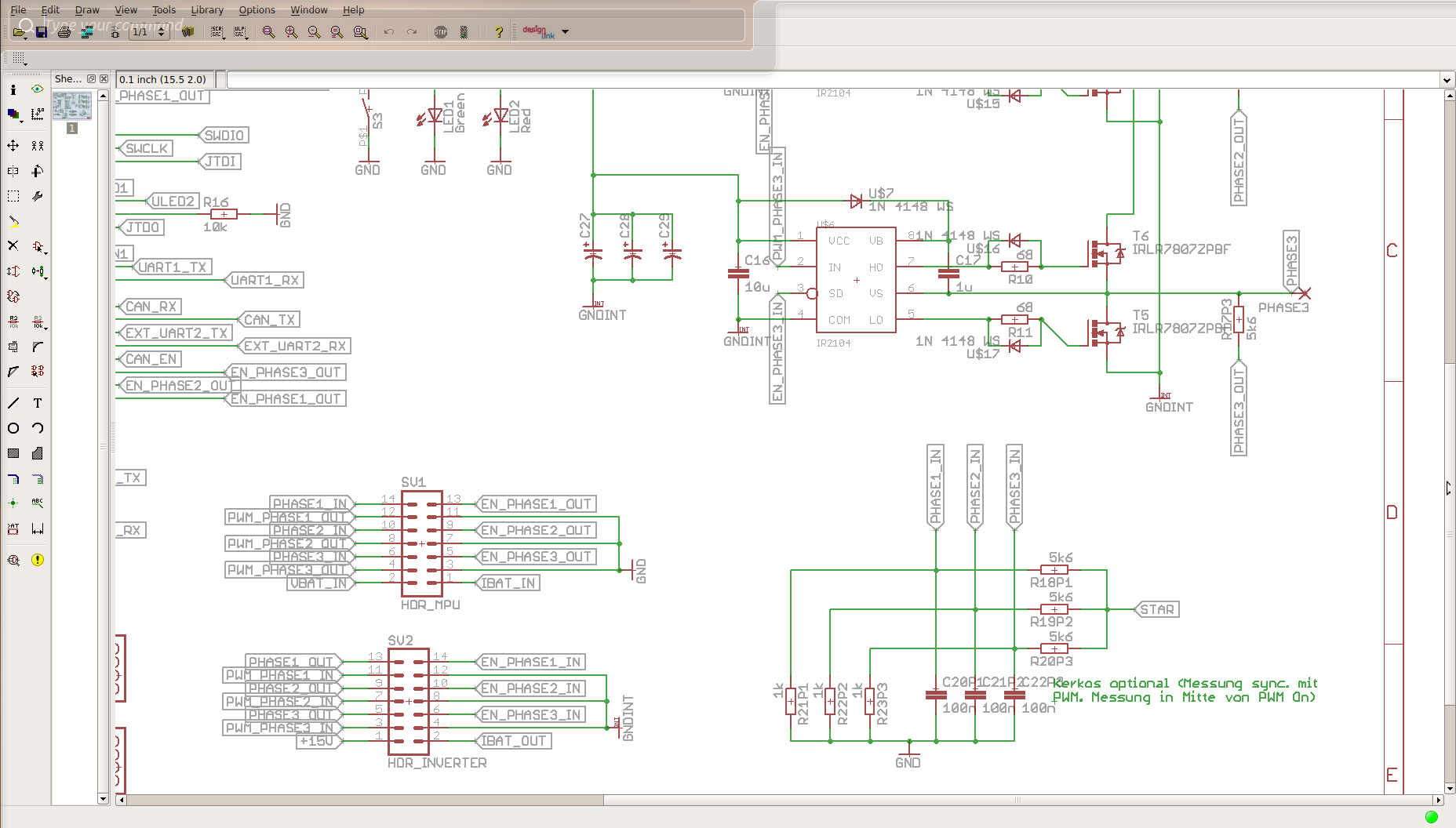Screen dimensions: 1456x828
Task: Select sheet 1 thumbnail
Action: click(x=72, y=105)
